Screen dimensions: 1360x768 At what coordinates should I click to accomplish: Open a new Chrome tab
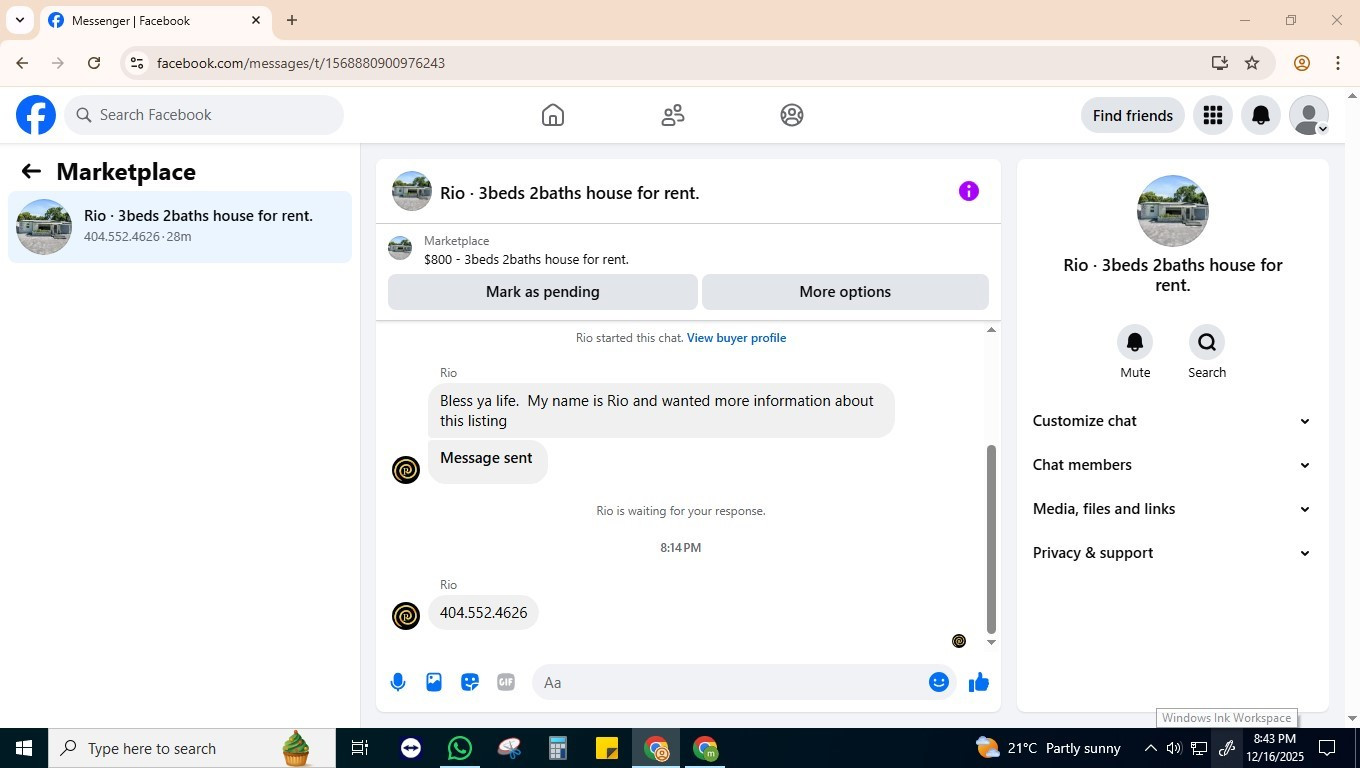292,20
